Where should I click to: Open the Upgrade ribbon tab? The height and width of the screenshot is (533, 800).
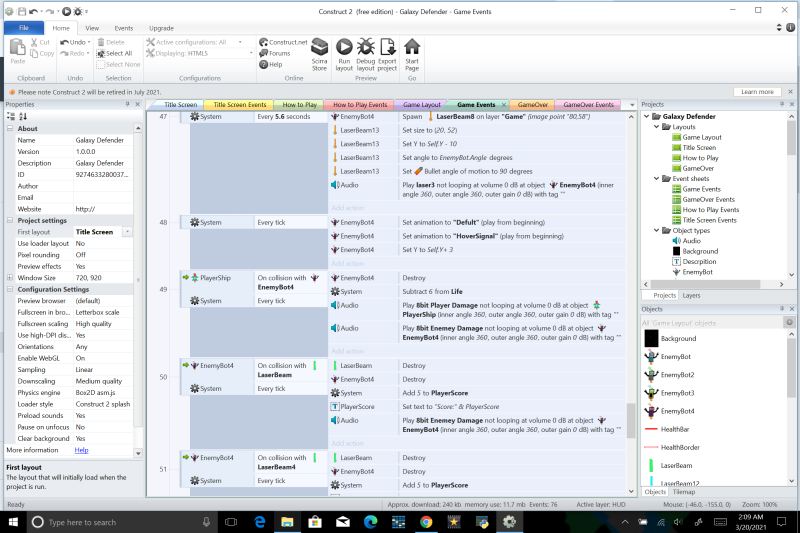pyautogui.click(x=161, y=28)
